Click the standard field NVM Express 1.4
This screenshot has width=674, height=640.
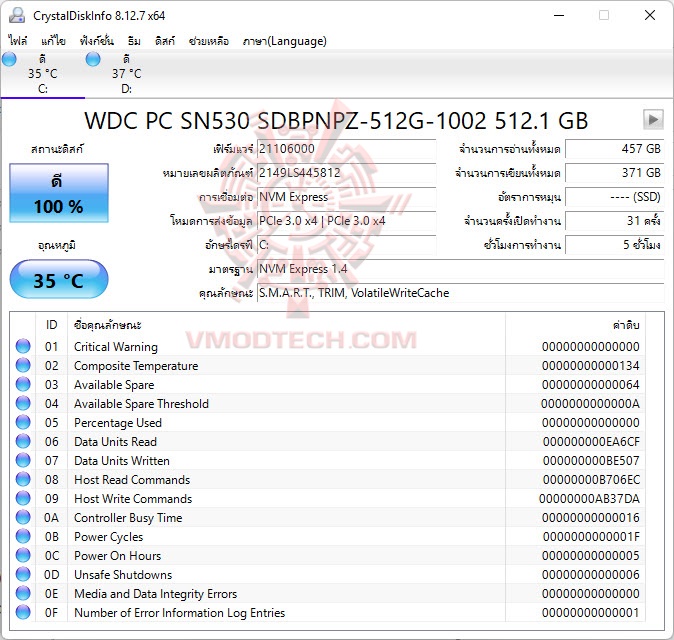pos(460,269)
